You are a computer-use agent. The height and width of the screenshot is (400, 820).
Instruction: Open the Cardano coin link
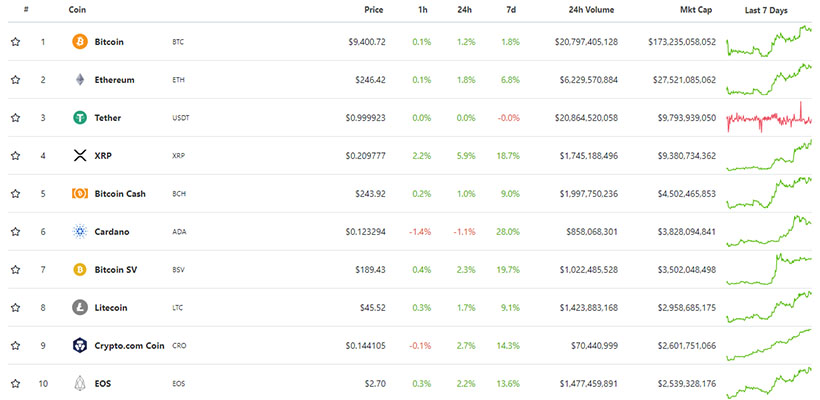click(111, 232)
